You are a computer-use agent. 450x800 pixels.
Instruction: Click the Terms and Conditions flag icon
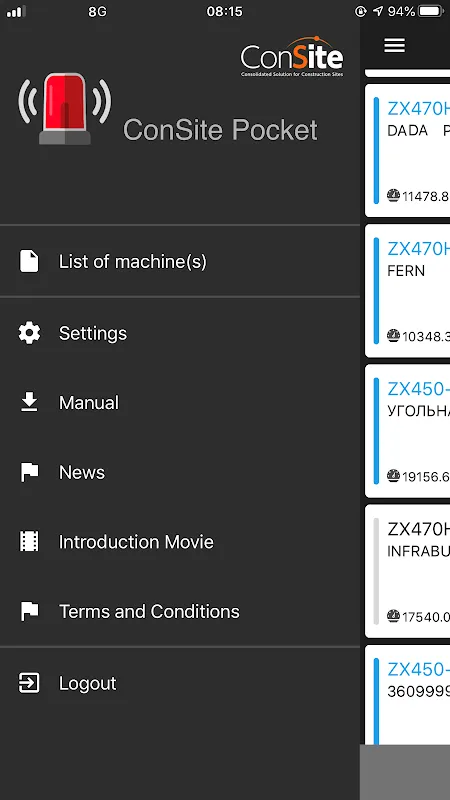(x=29, y=611)
